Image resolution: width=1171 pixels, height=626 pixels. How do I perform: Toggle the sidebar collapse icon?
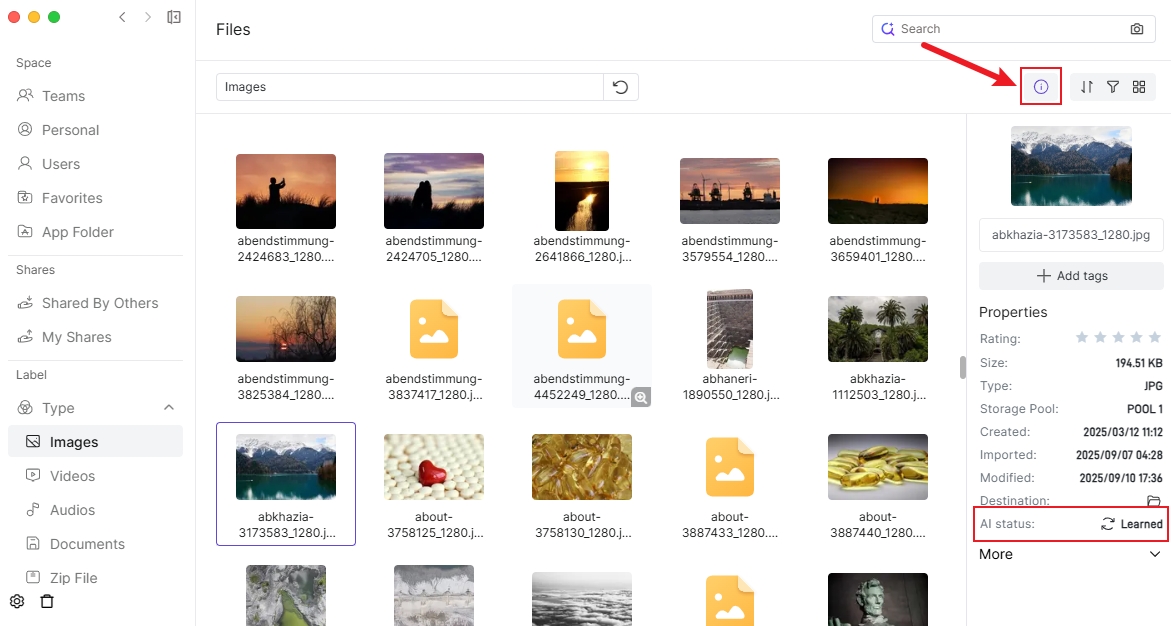(174, 17)
